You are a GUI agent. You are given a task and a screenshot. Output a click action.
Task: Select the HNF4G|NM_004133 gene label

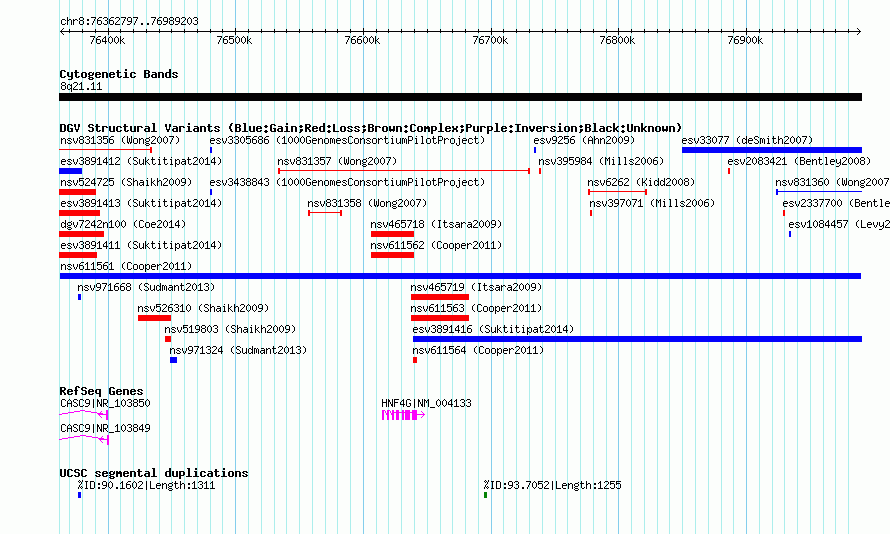pos(426,403)
